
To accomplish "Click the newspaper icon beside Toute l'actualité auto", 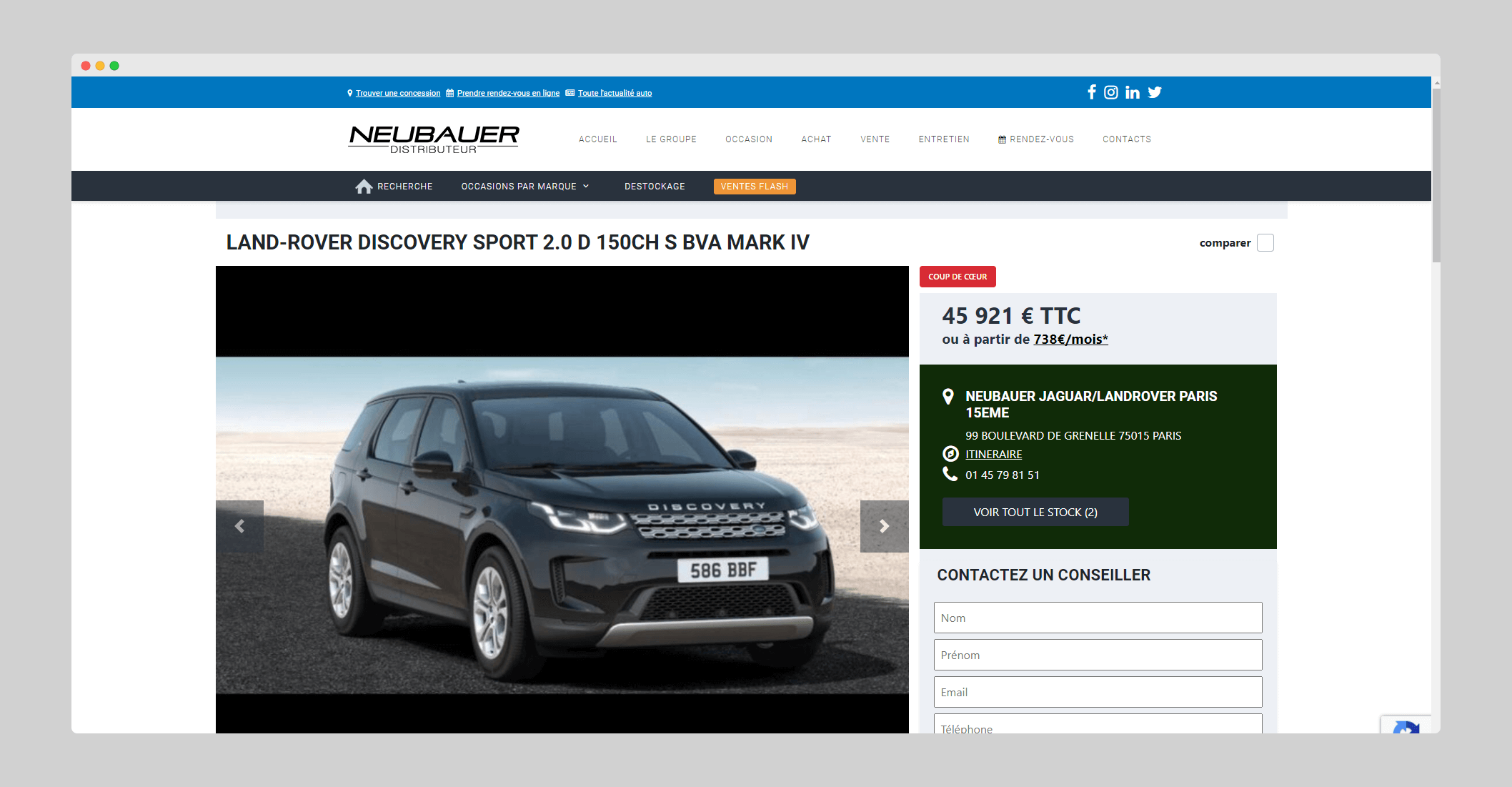I will click(x=570, y=93).
